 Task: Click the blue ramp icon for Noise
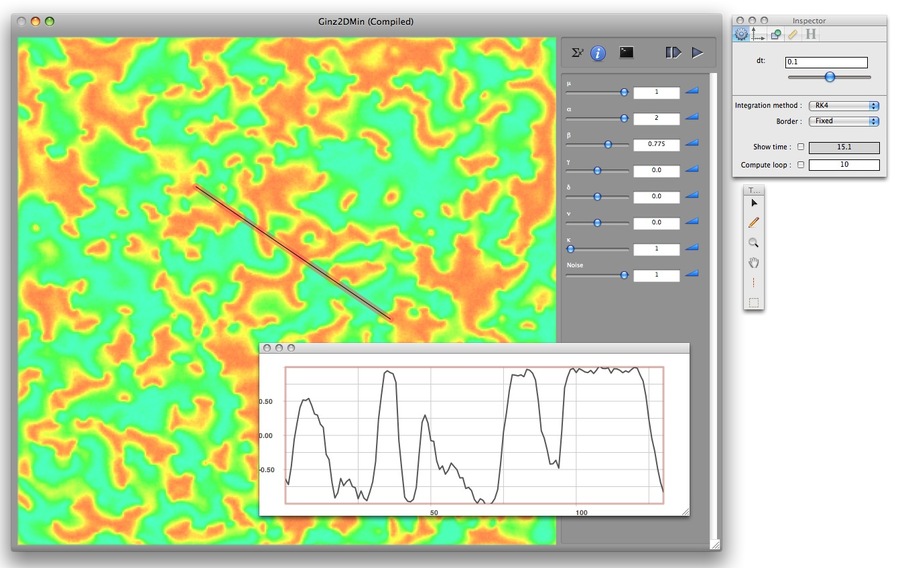[692, 274]
